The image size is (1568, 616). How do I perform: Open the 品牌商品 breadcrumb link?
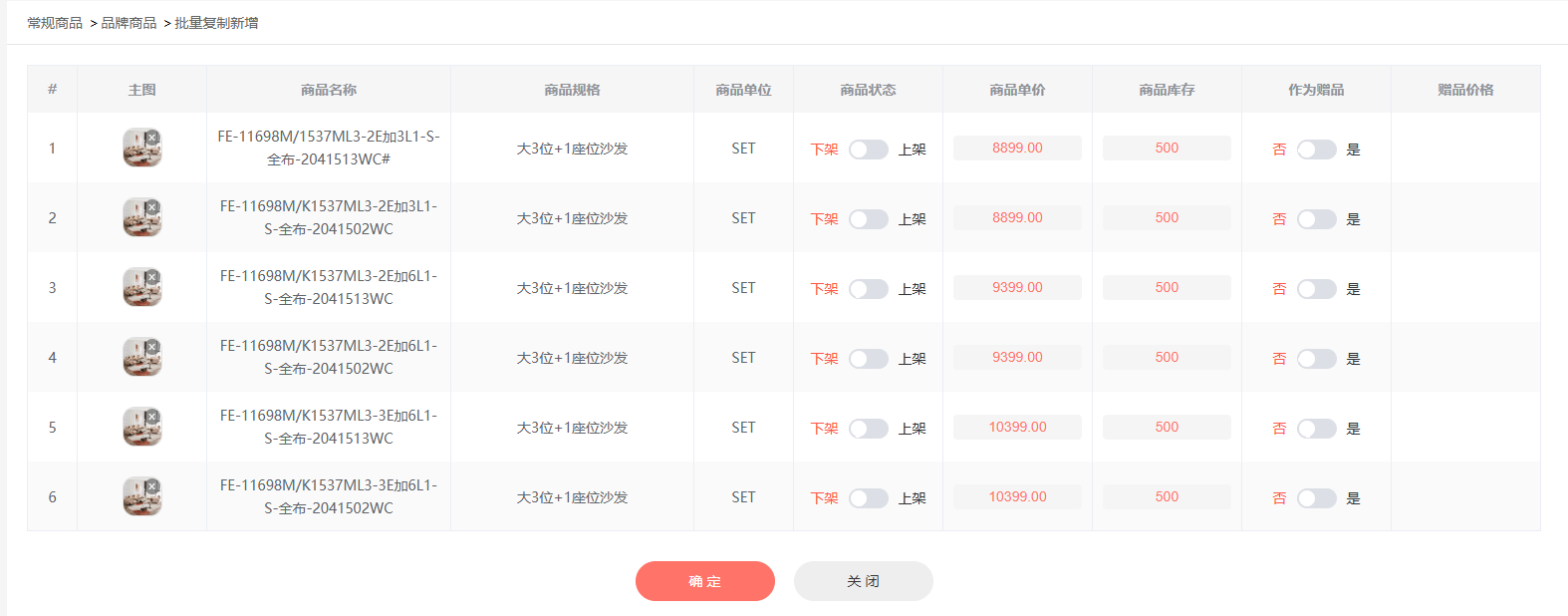coord(129,23)
